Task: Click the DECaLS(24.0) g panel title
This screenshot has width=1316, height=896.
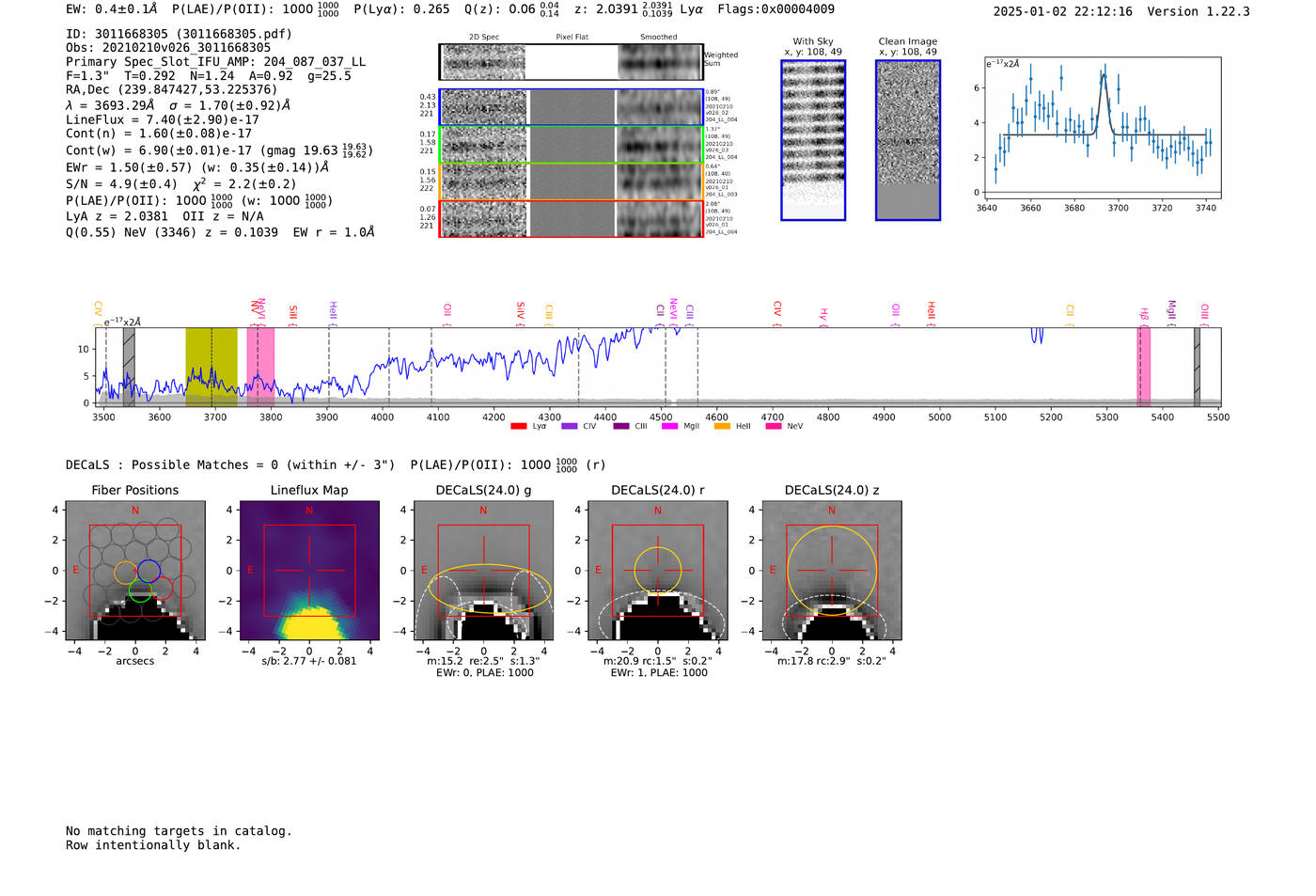Action: point(483,490)
